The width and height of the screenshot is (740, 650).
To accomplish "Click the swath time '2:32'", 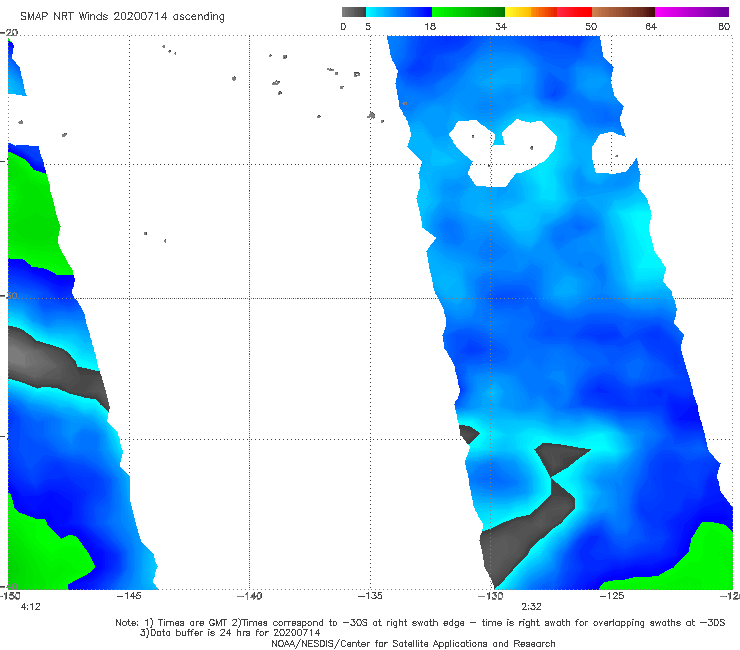I will pyautogui.click(x=531, y=607).
